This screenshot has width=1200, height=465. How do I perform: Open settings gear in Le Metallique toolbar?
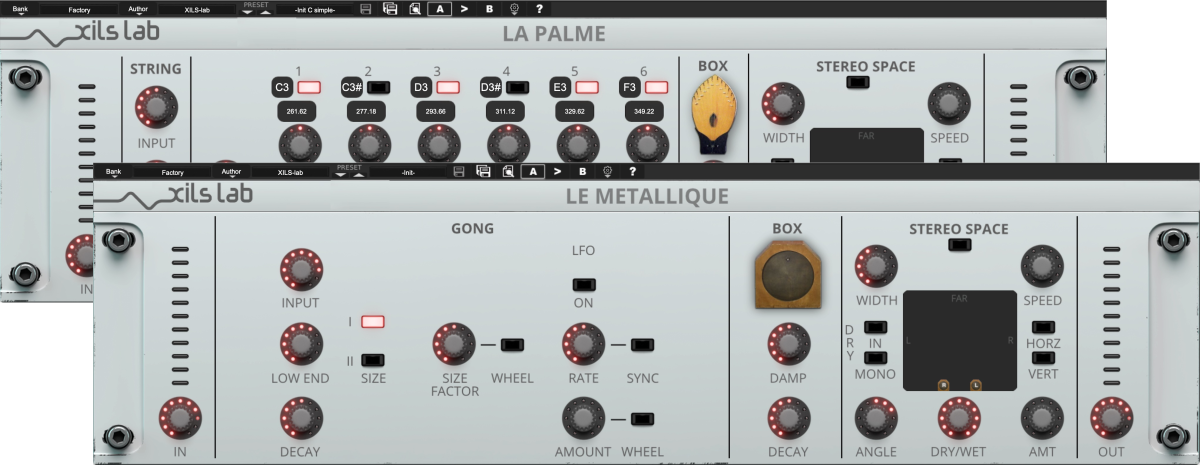tap(607, 171)
